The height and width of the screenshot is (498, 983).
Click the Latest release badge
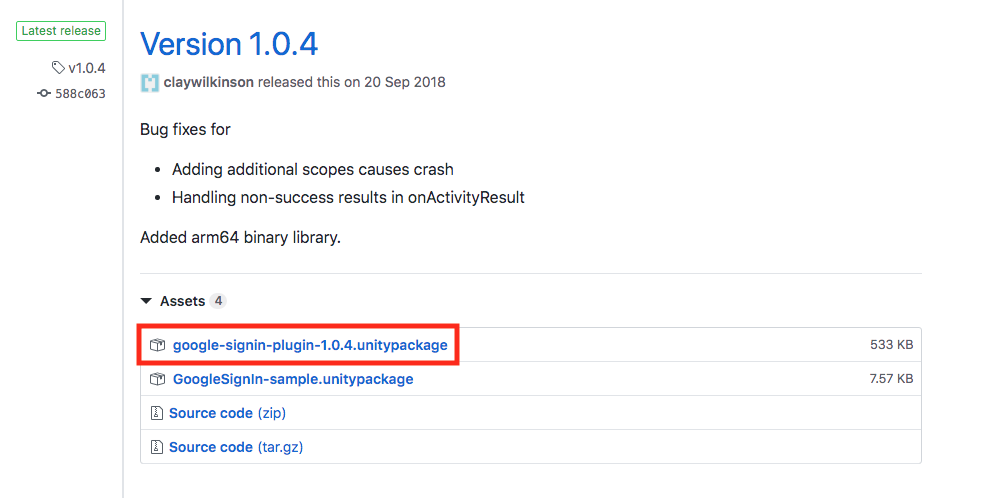point(61,31)
